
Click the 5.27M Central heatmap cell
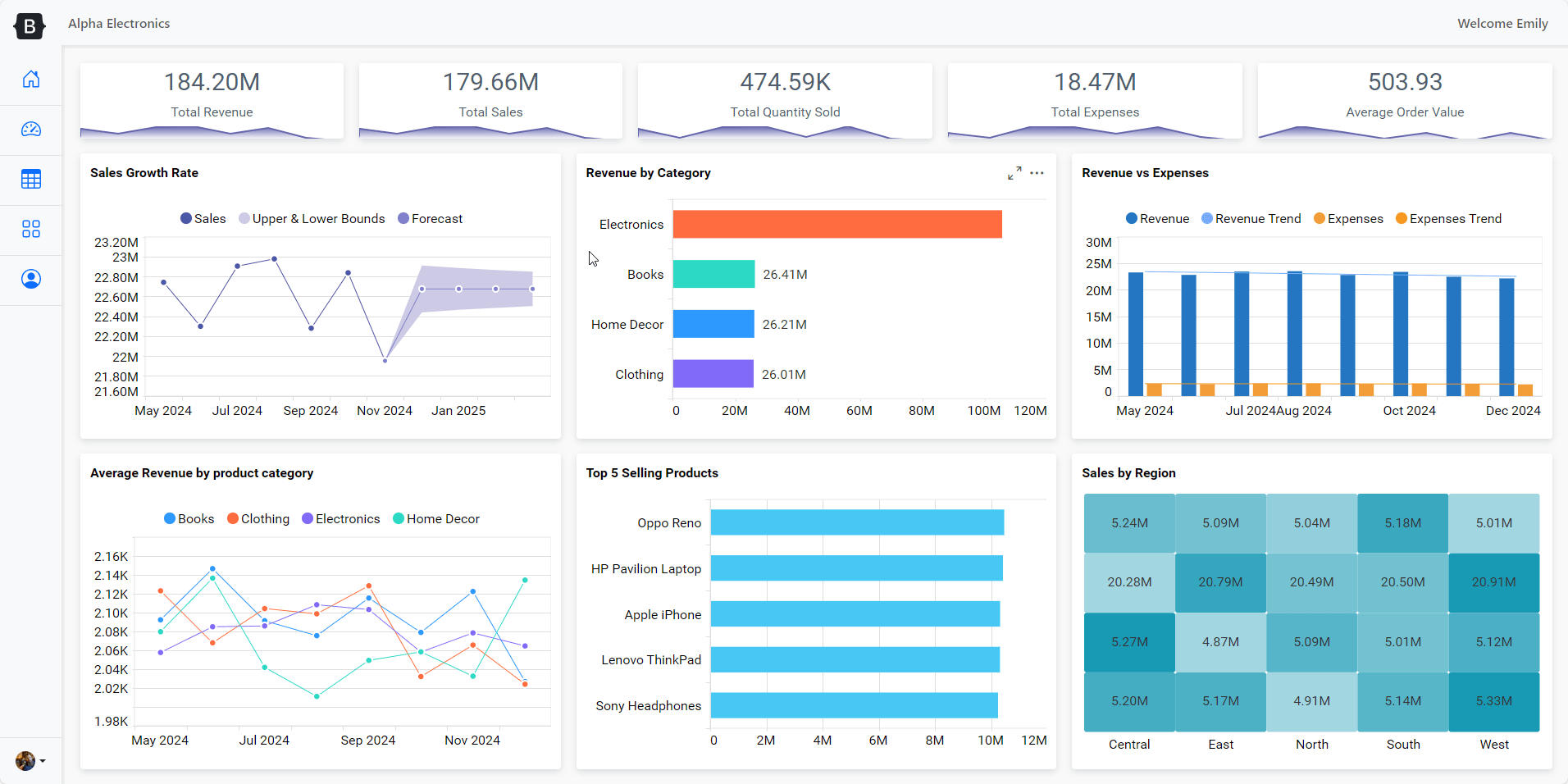[1129, 642]
